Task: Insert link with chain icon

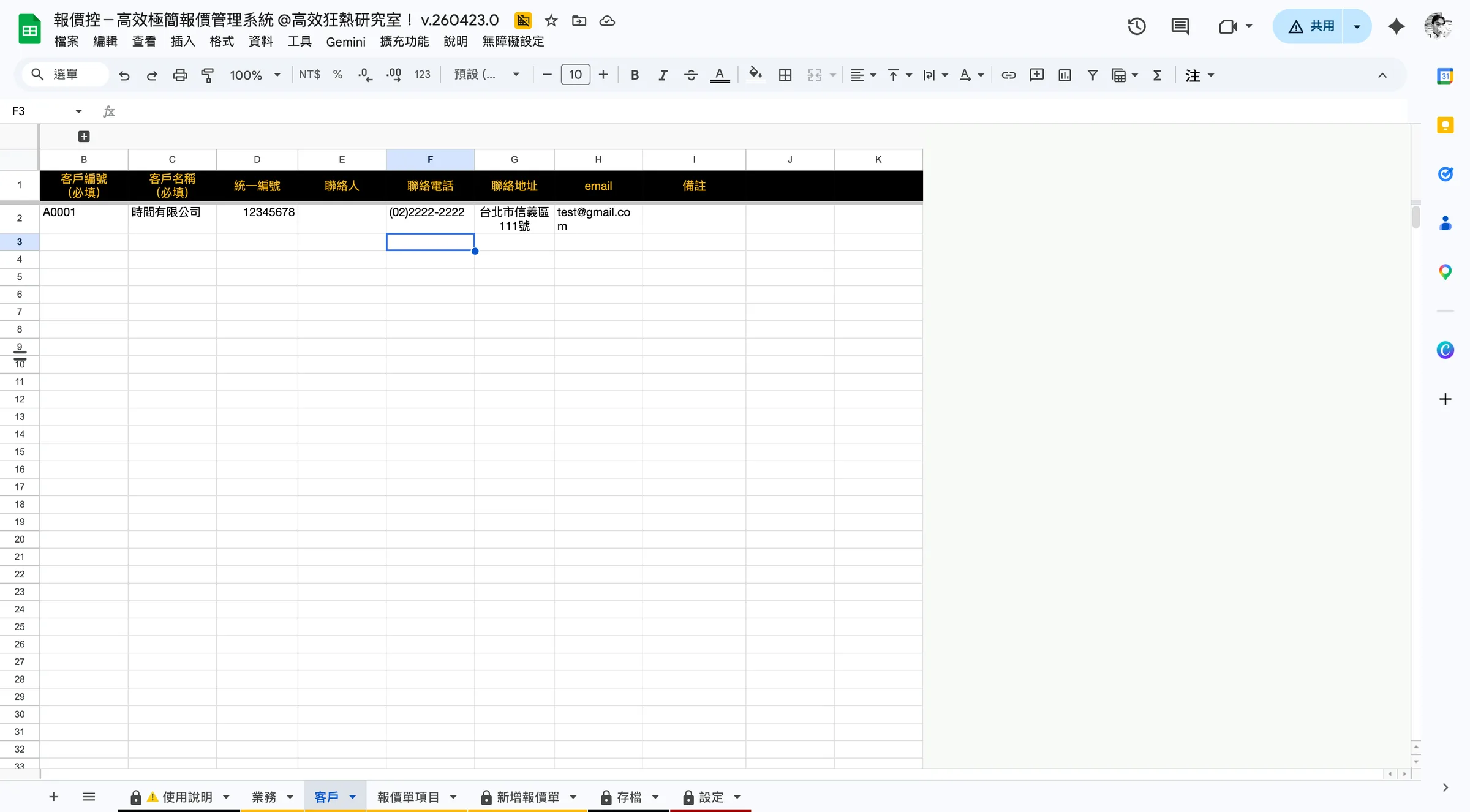Action: [x=1009, y=75]
